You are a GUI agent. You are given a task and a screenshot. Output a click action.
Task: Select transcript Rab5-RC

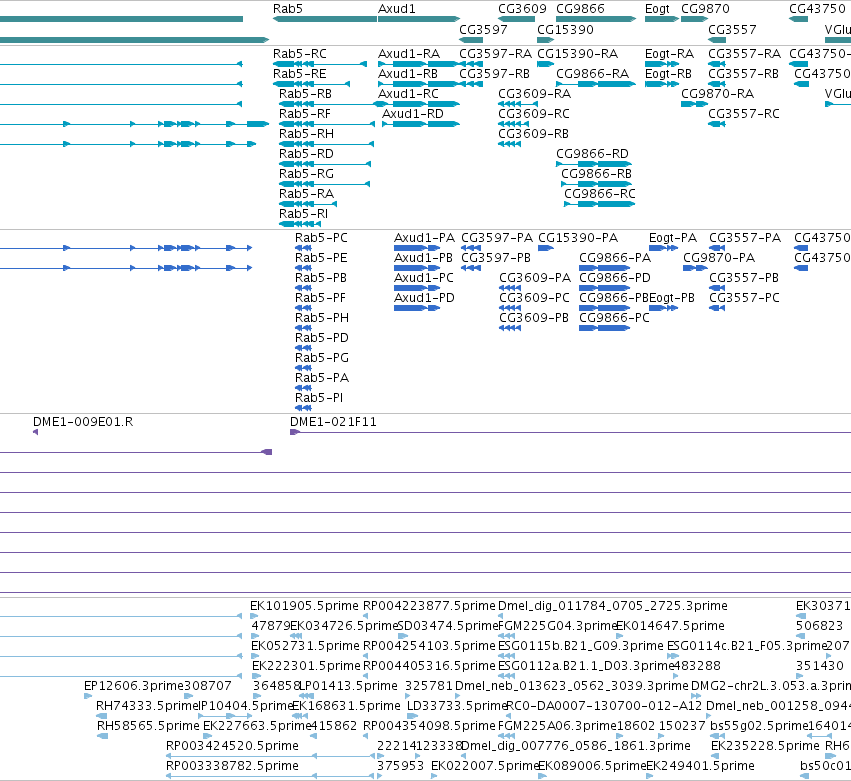(300, 54)
